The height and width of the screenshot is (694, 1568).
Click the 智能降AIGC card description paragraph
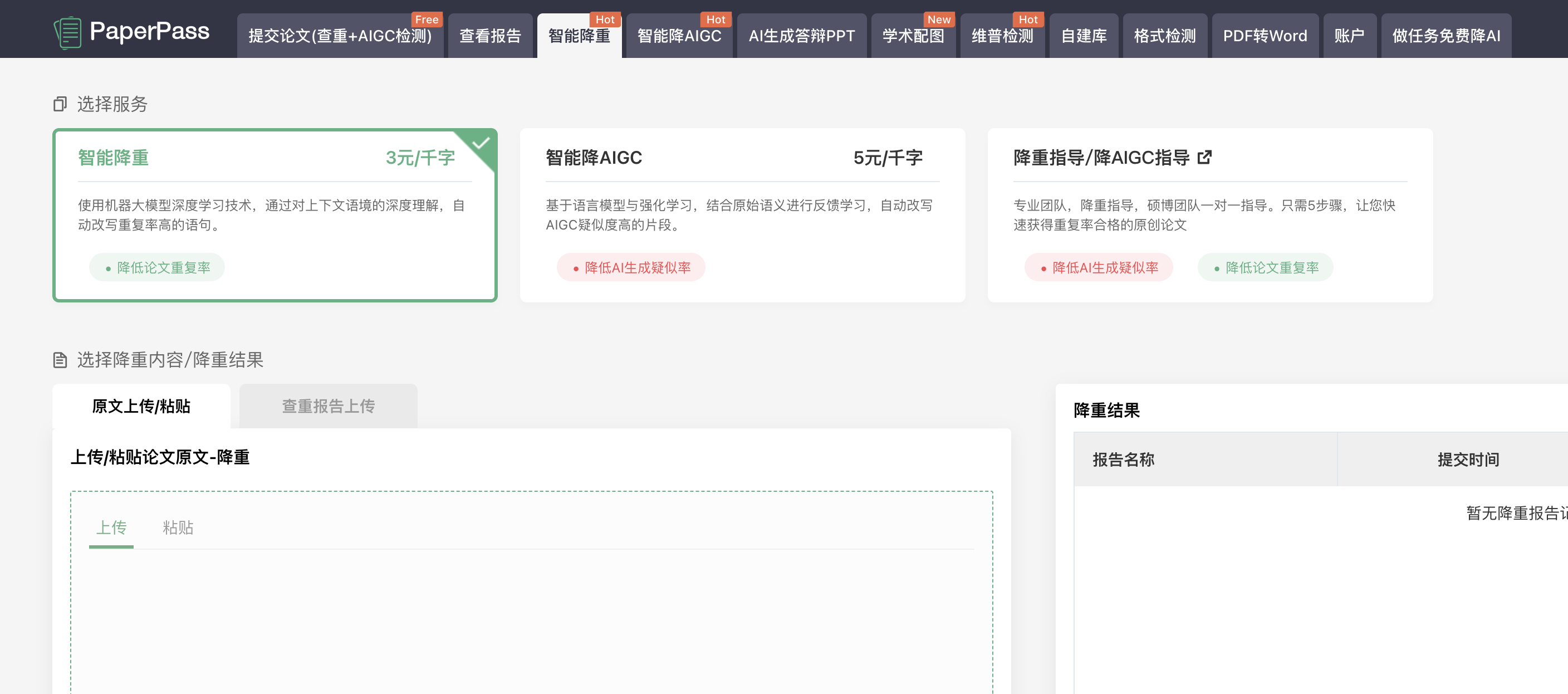pos(739,215)
